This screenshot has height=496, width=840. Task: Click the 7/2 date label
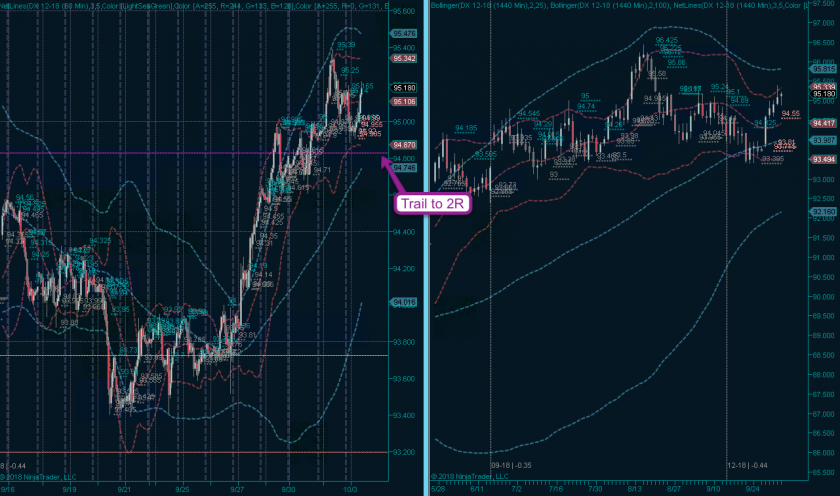click(x=516, y=489)
